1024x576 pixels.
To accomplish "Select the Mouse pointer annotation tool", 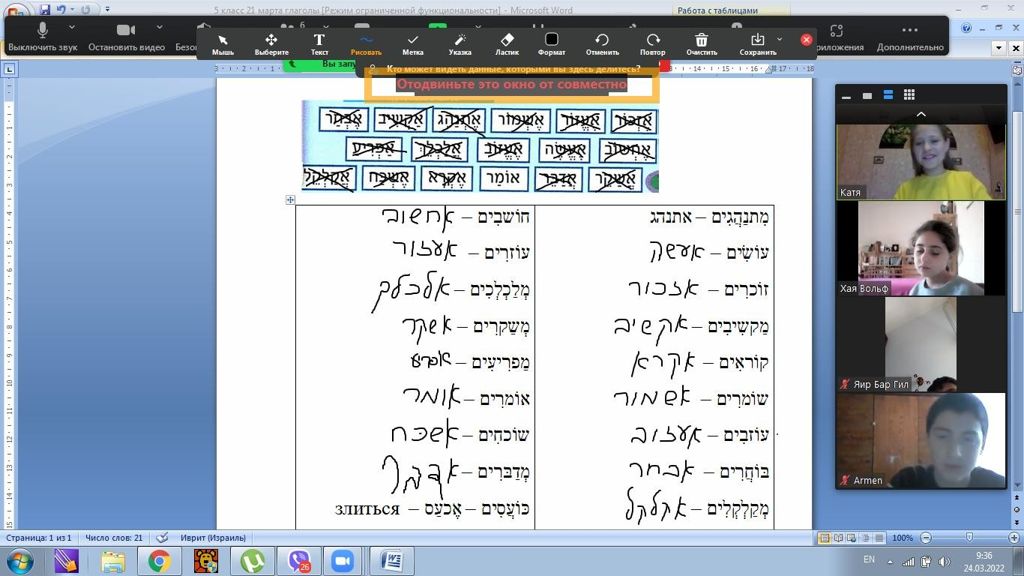I will (x=223, y=44).
